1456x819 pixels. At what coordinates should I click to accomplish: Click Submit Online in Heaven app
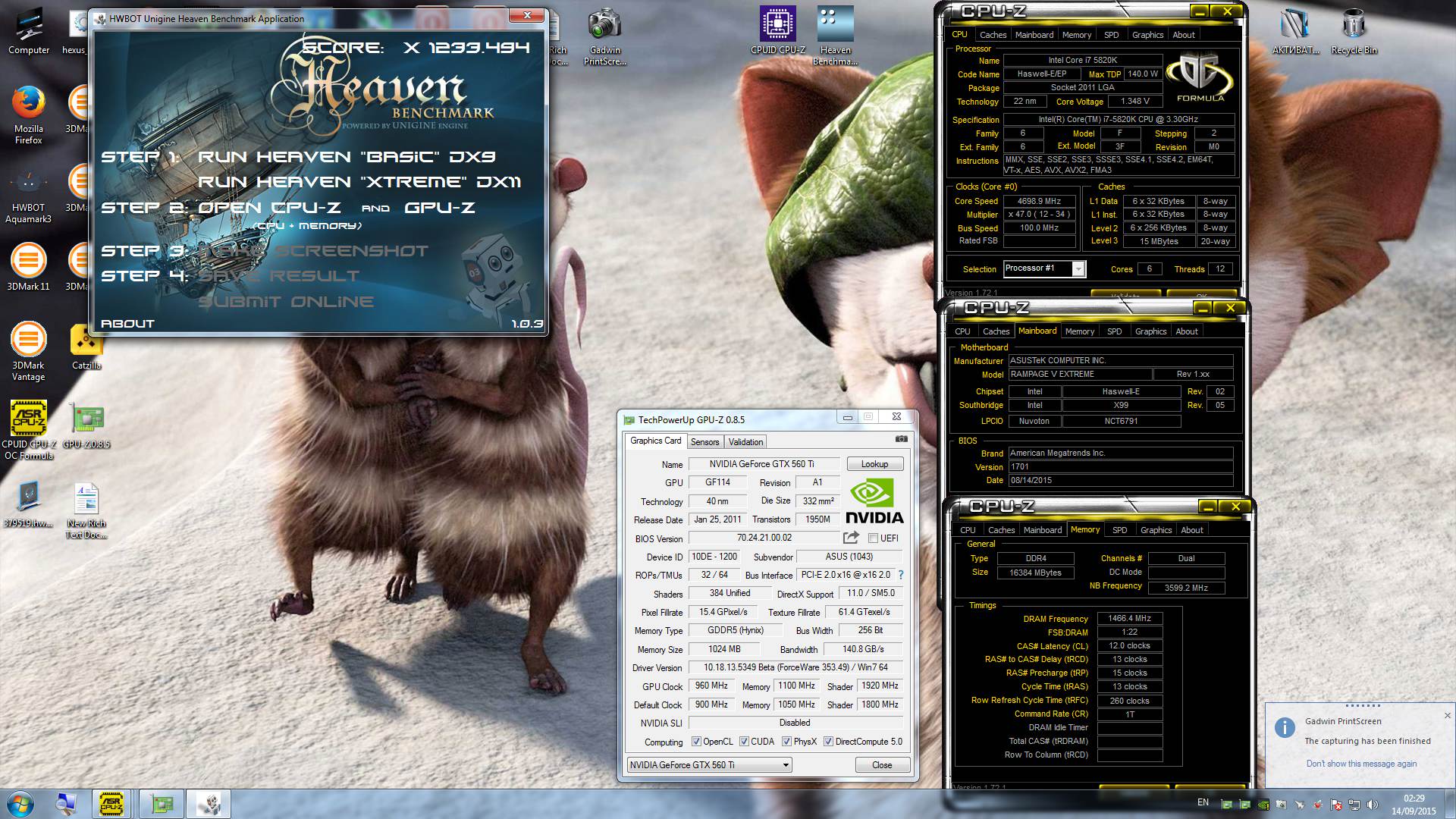[x=286, y=302]
